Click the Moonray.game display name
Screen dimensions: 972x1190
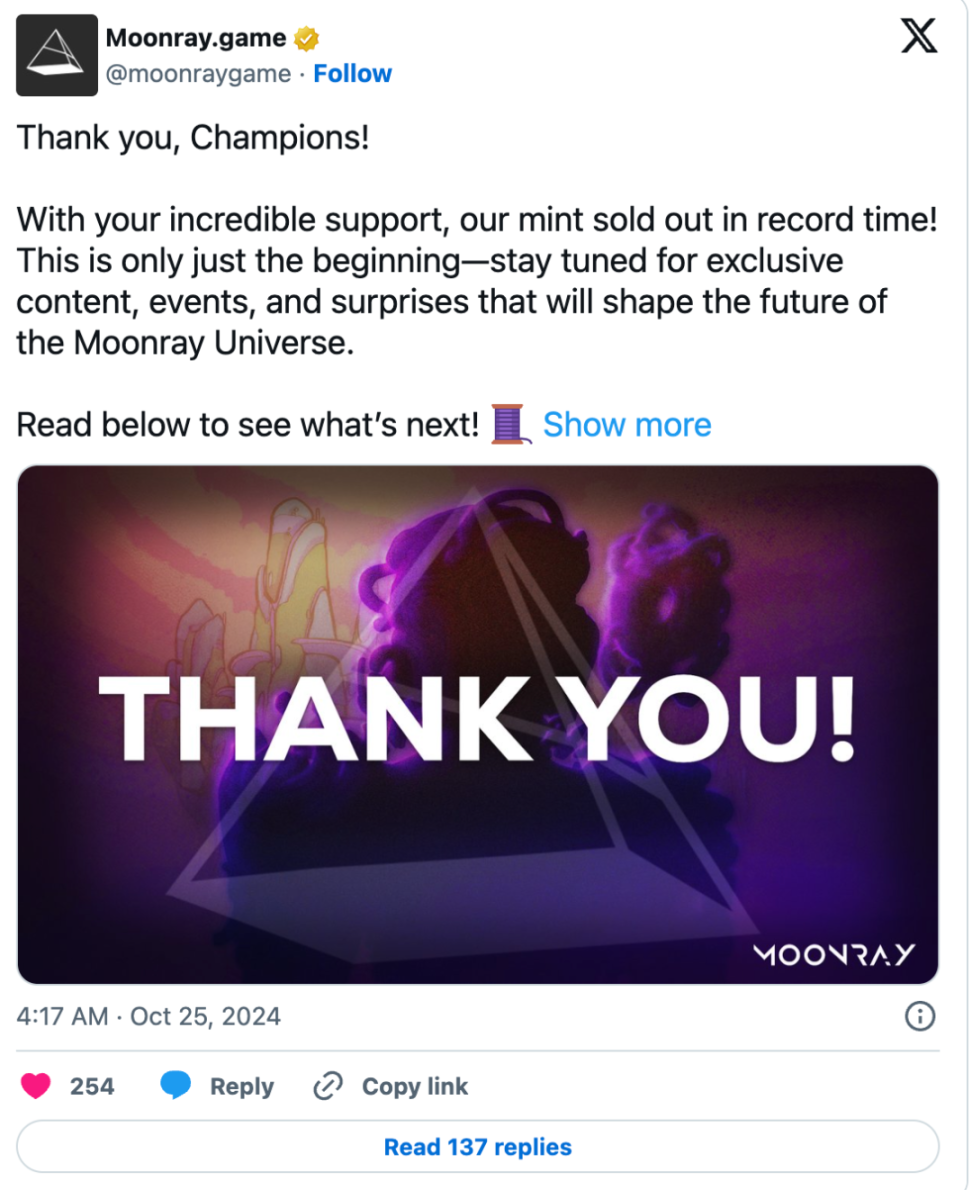tap(196, 38)
